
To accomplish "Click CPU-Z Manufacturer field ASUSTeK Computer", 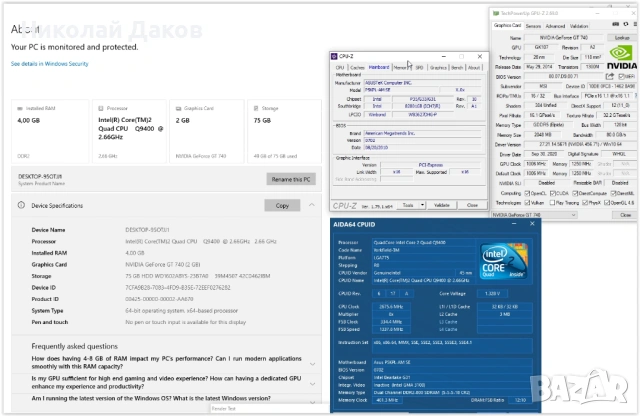I will (x=422, y=83).
